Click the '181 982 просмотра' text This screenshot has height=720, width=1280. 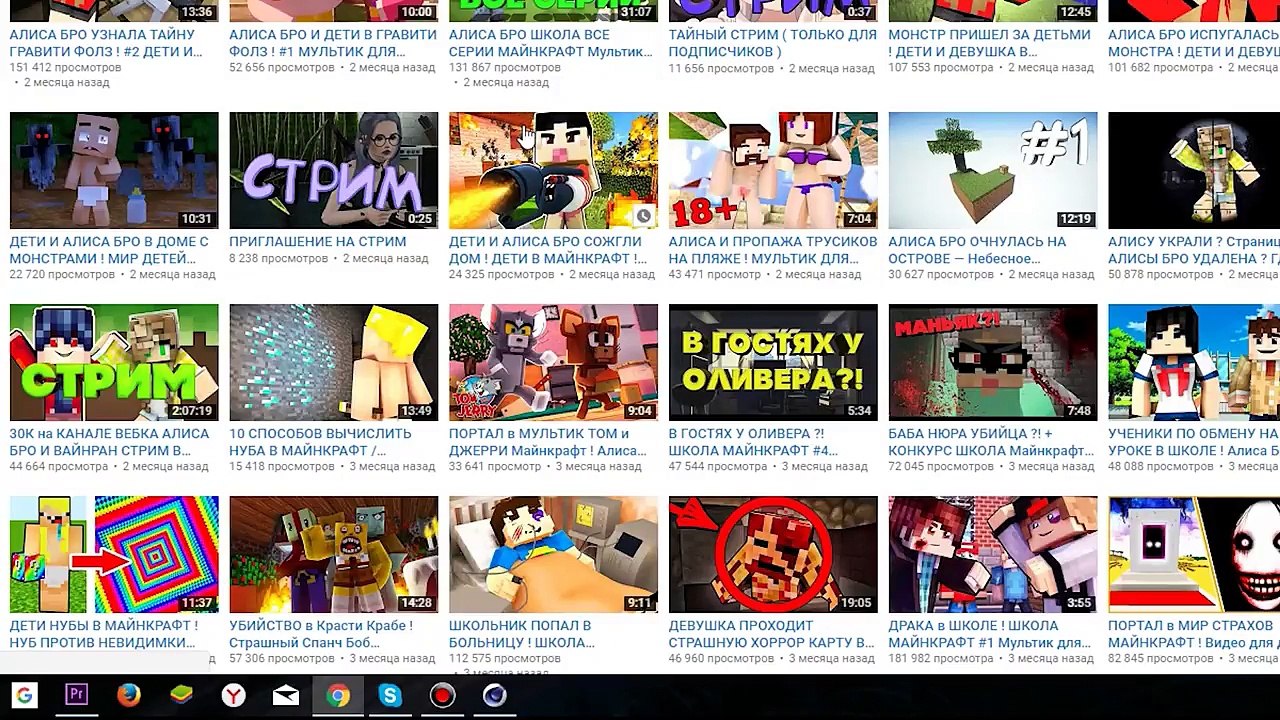pyautogui.click(x=941, y=658)
